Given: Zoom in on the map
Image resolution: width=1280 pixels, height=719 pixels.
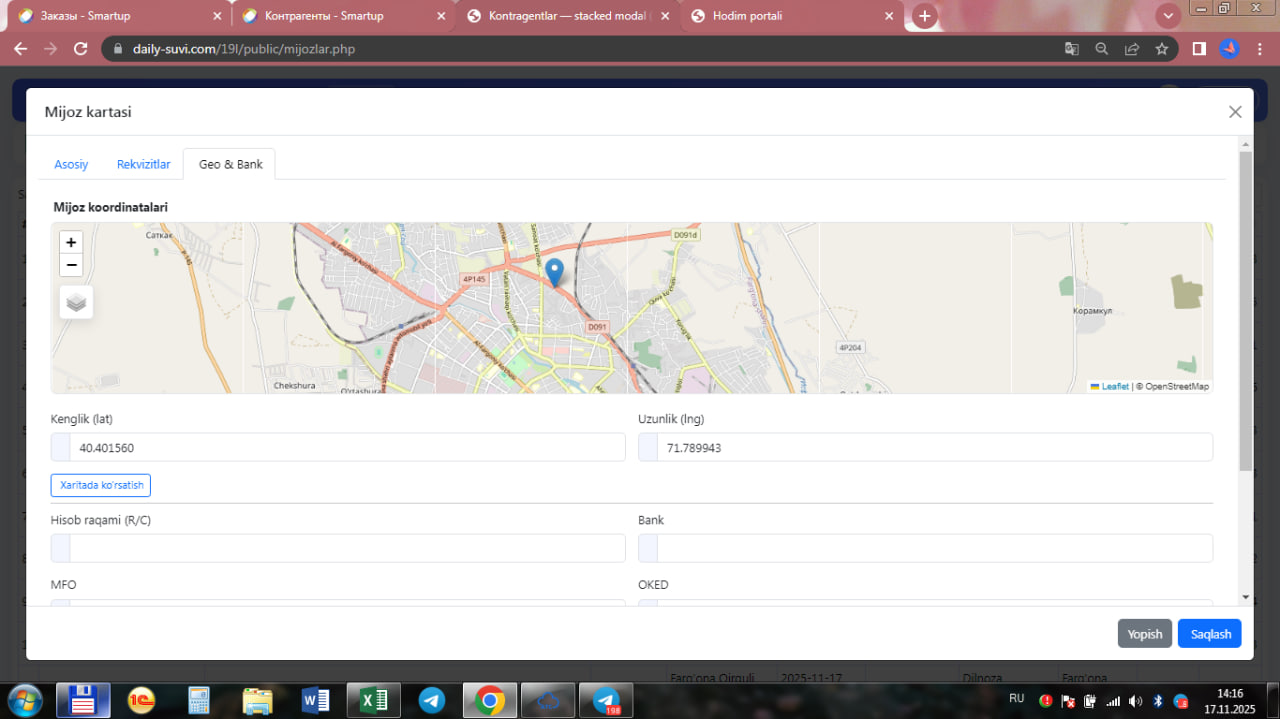Looking at the screenshot, I should (71, 242).
